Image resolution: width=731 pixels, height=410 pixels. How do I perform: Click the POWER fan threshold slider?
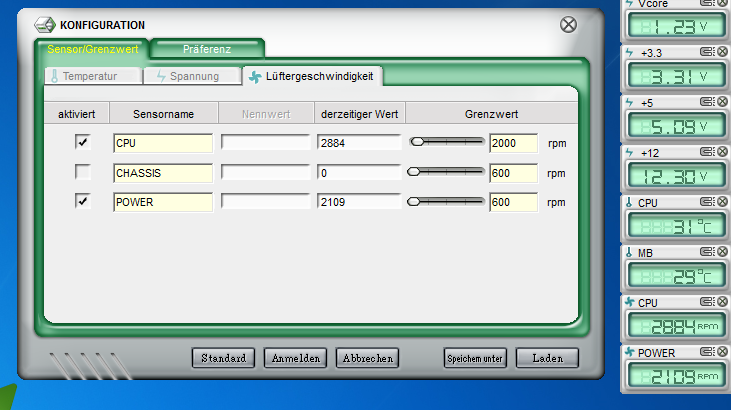pos(446,202)
